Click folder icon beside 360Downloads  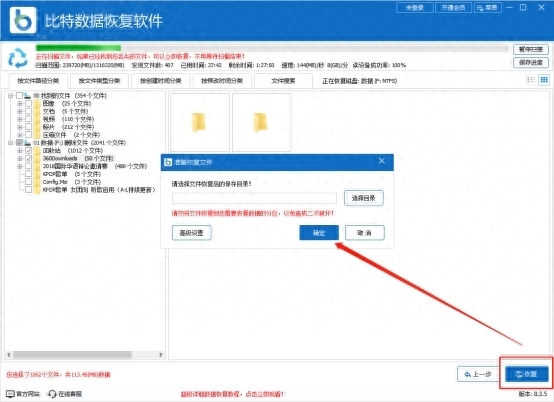(37, 158)
